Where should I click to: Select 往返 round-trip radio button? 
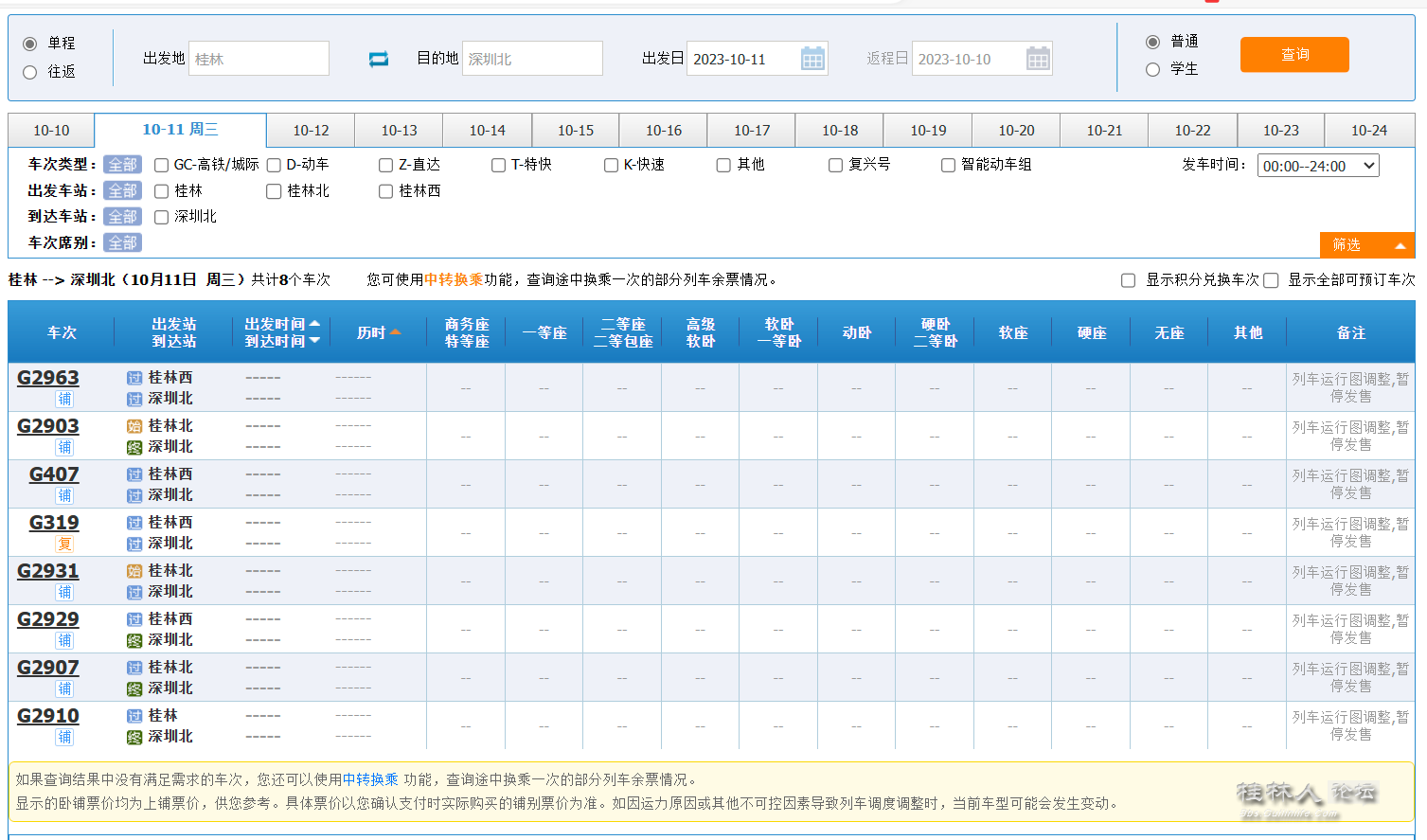click(29, 72)
